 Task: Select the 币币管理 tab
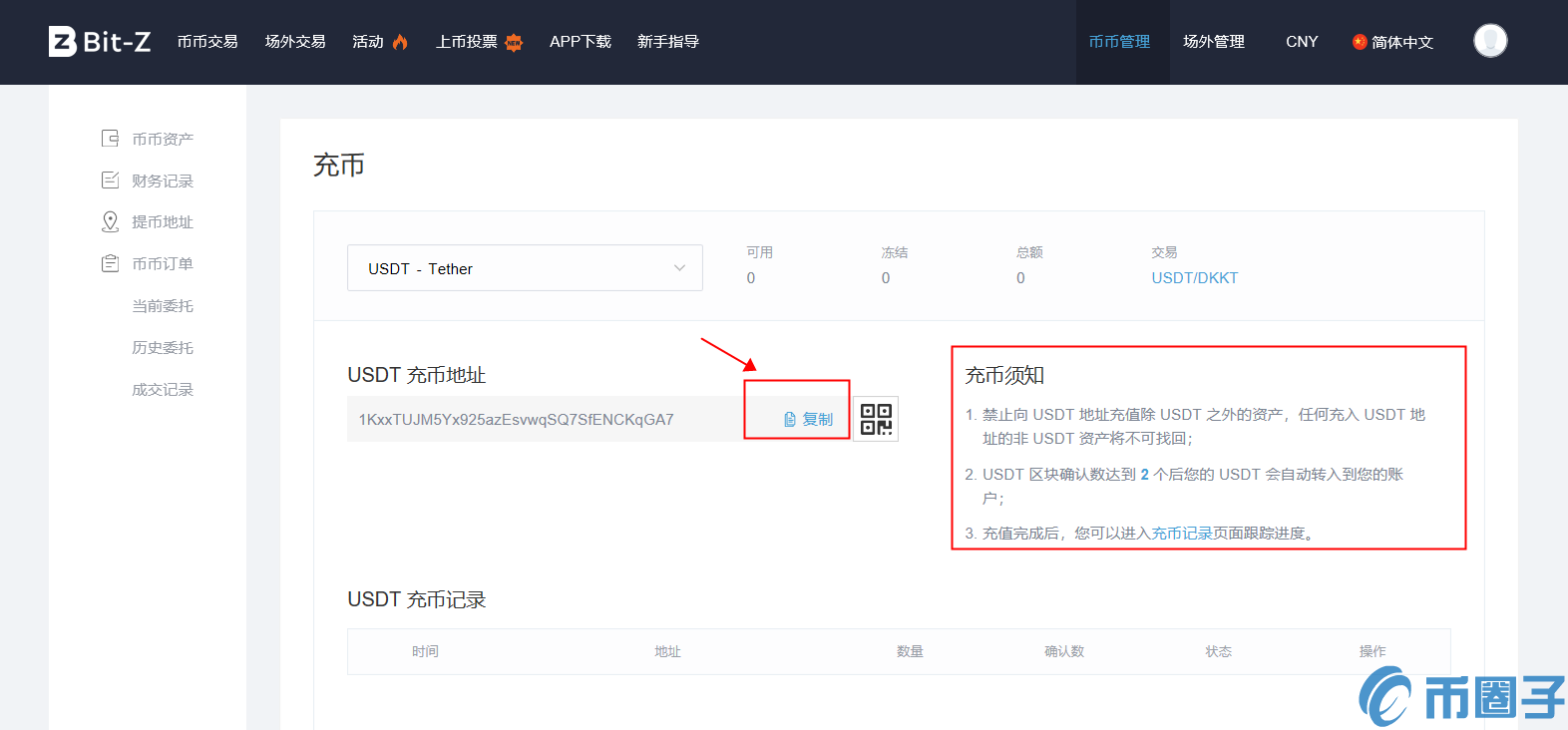point(1119,42)
